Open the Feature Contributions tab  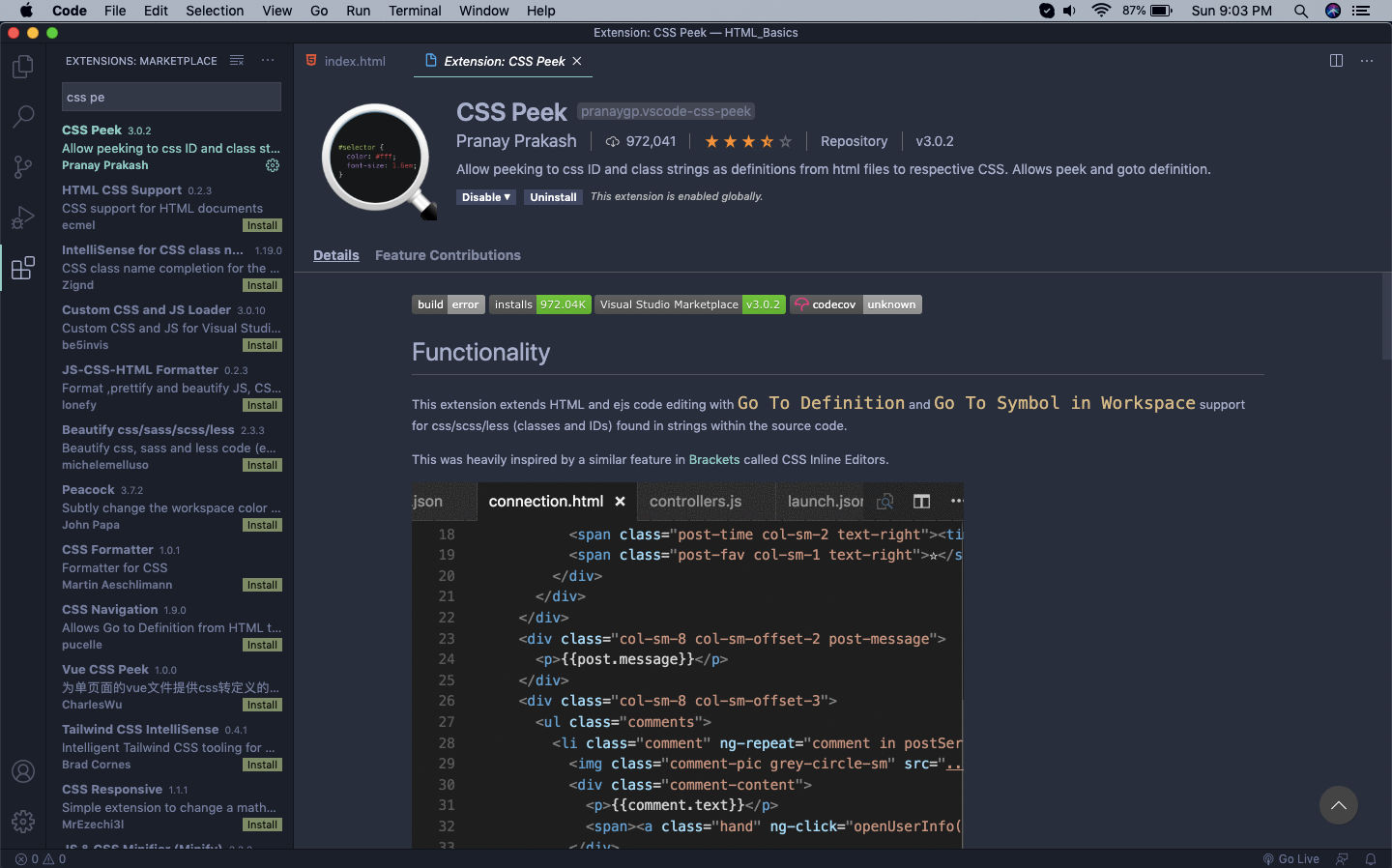pos(448,255)
